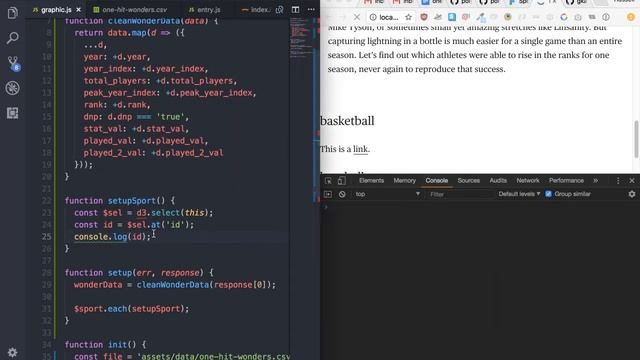640x360 pixels.
Task: Click the colorful circle extension icon
Action: point(564,17)
